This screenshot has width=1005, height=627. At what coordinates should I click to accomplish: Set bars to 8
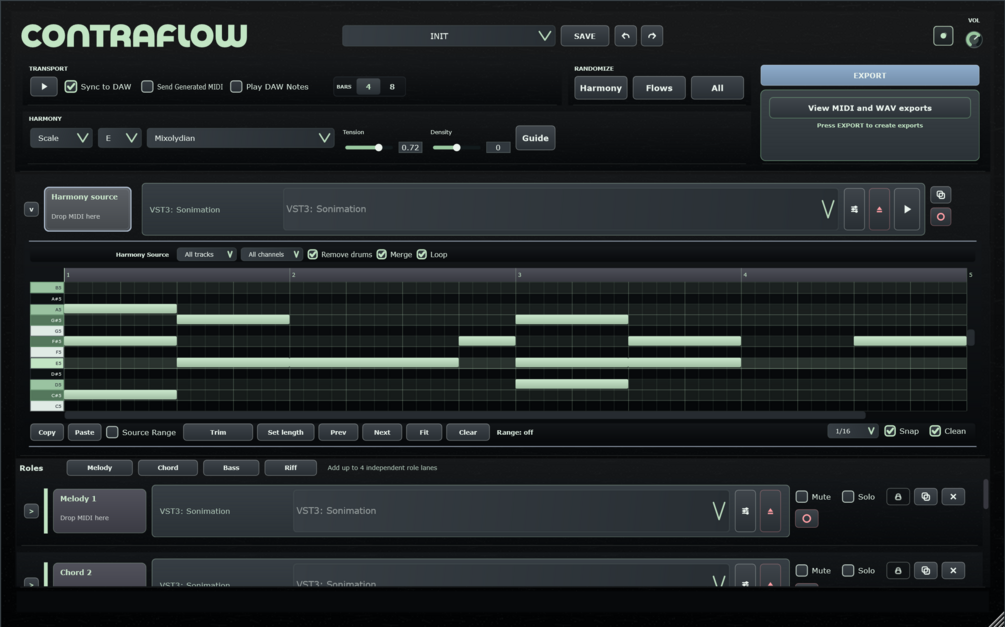(392, 87)
